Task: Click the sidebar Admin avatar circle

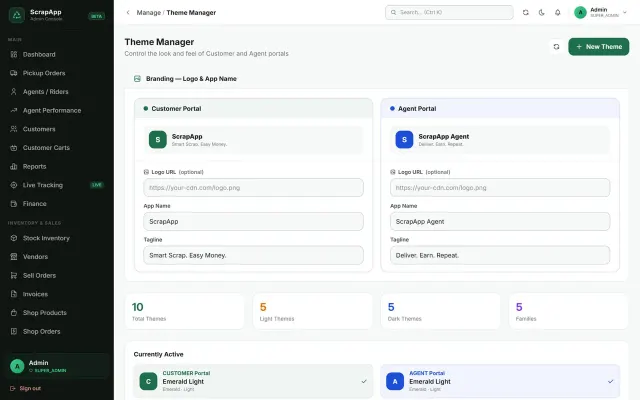Action: 17,366
